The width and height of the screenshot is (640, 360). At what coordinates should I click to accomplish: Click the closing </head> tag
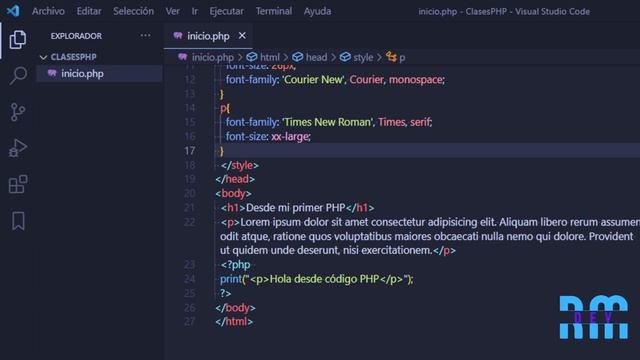point(235,179)
